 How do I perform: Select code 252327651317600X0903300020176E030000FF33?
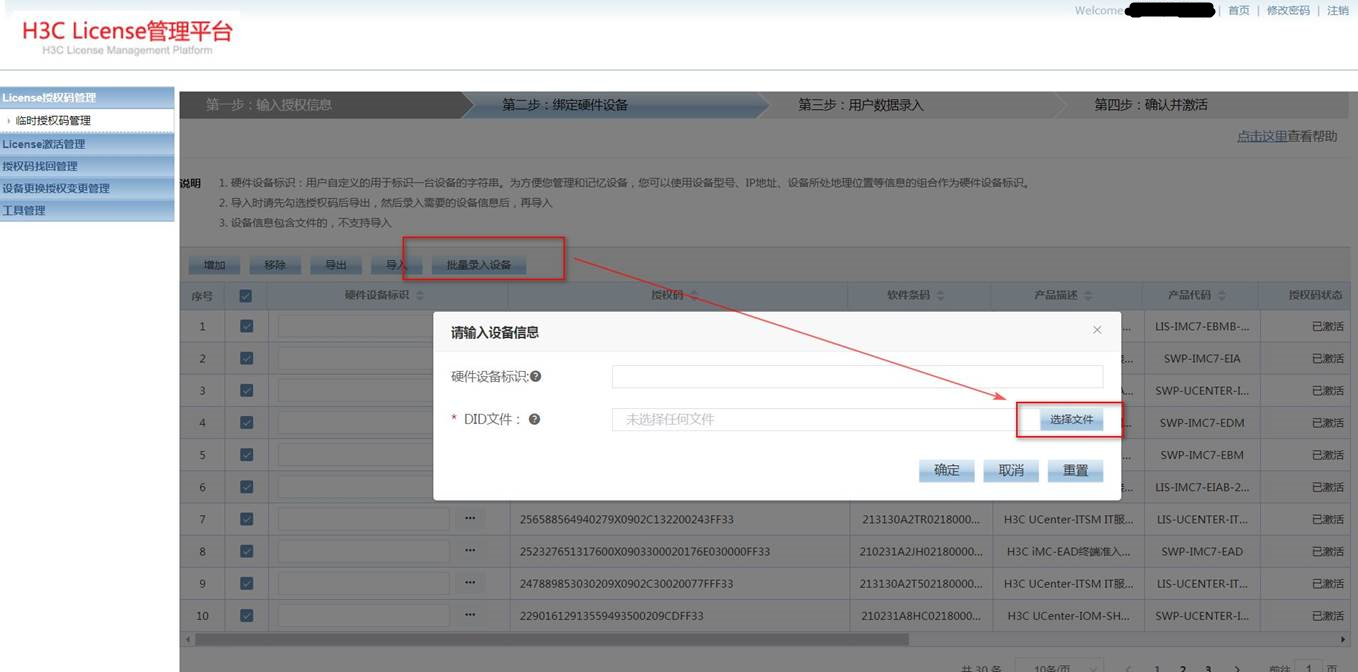(x=645, y=551)
